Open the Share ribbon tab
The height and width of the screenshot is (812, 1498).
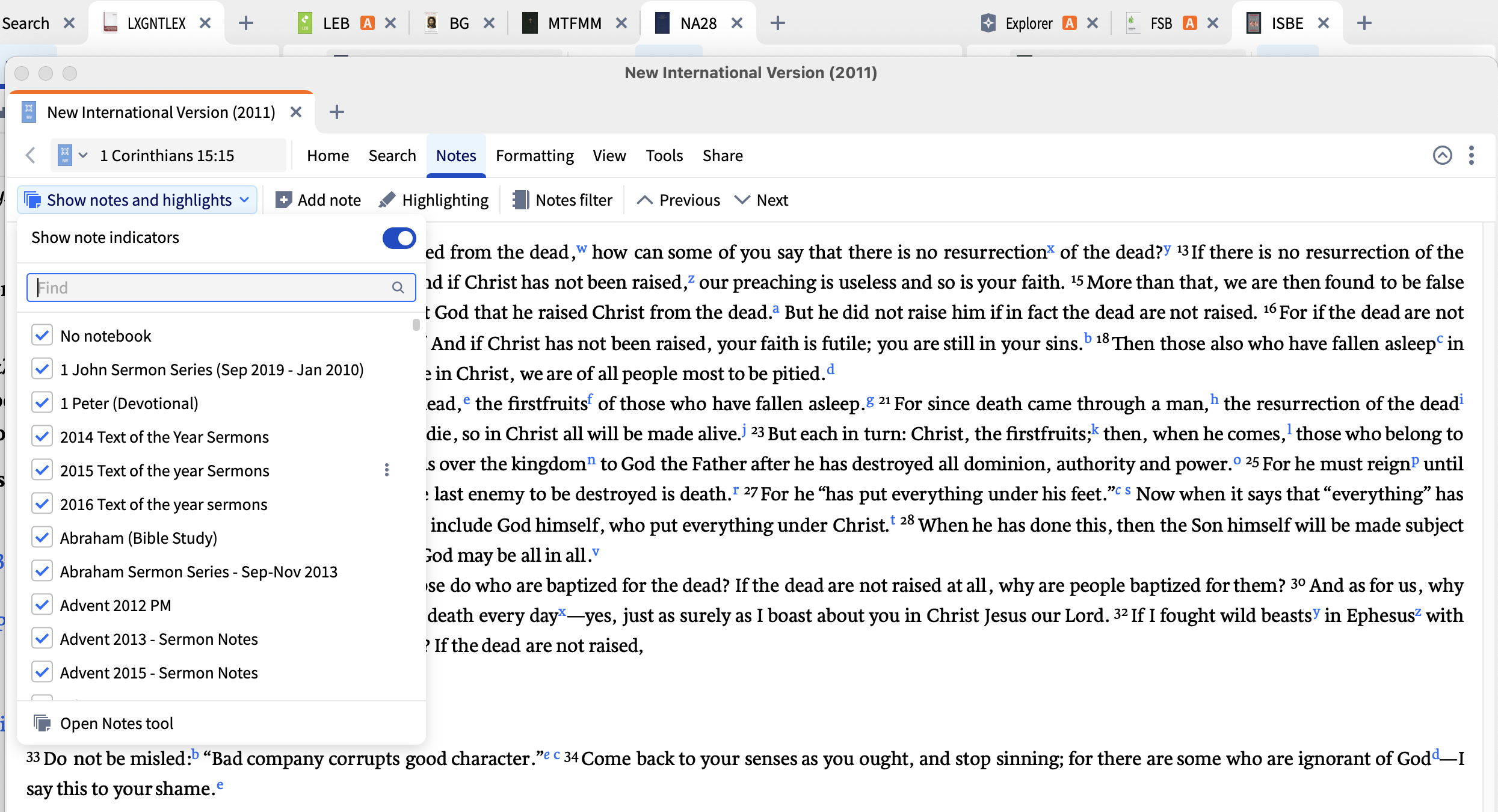pos(723,155)
